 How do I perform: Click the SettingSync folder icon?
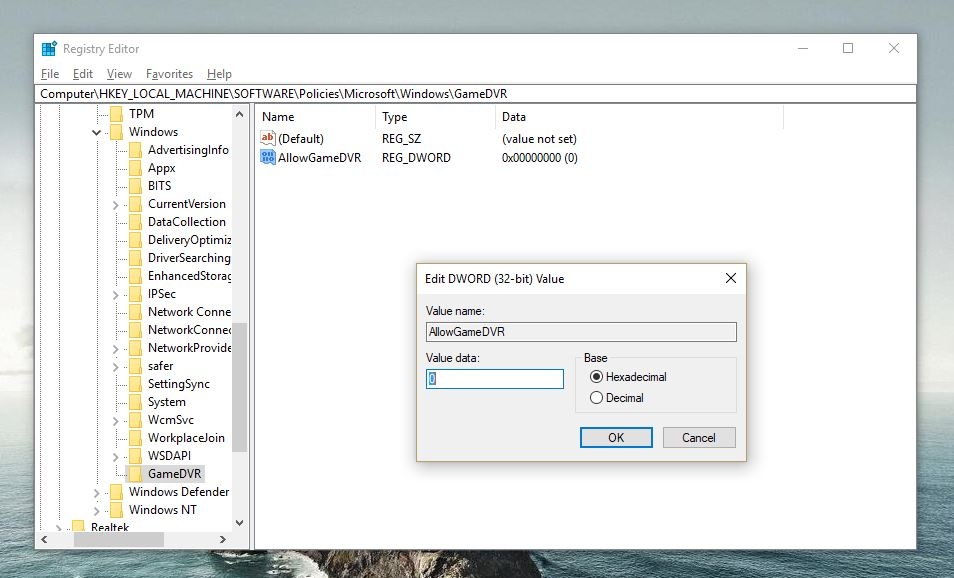[x=136, y=384]
